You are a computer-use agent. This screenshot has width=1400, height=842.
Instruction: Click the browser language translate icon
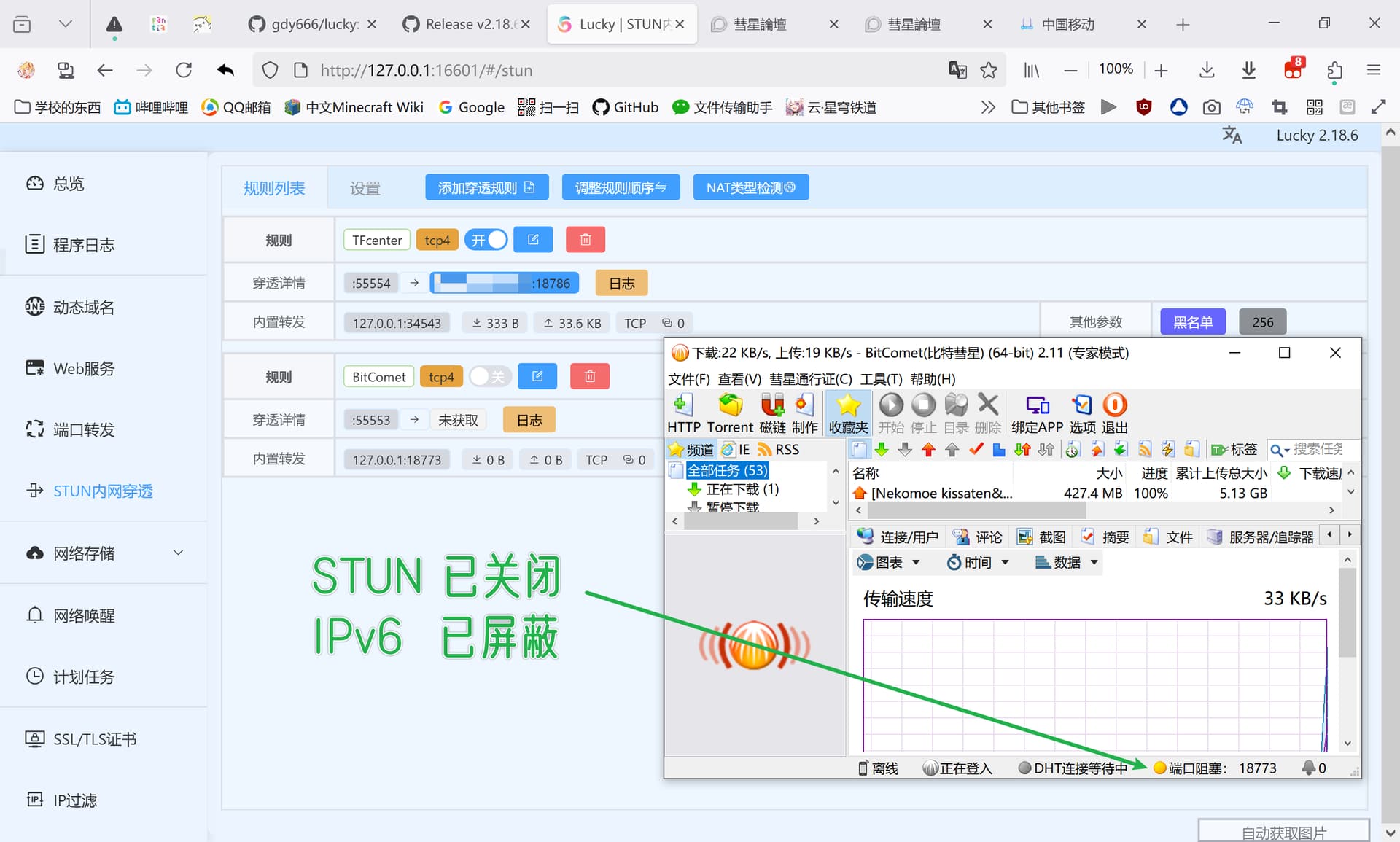957,70
